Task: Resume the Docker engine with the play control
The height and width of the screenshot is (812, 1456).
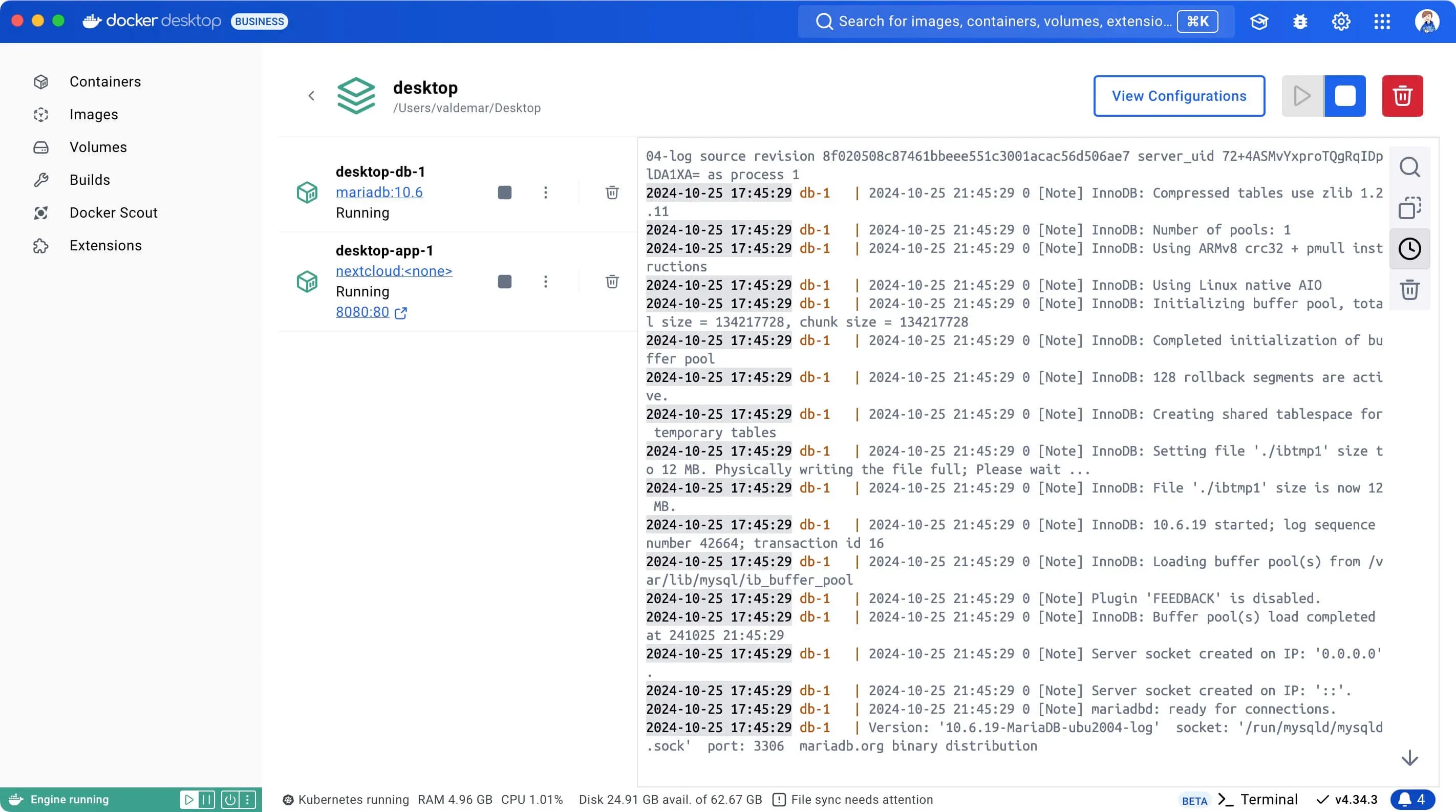Action: 189,800
